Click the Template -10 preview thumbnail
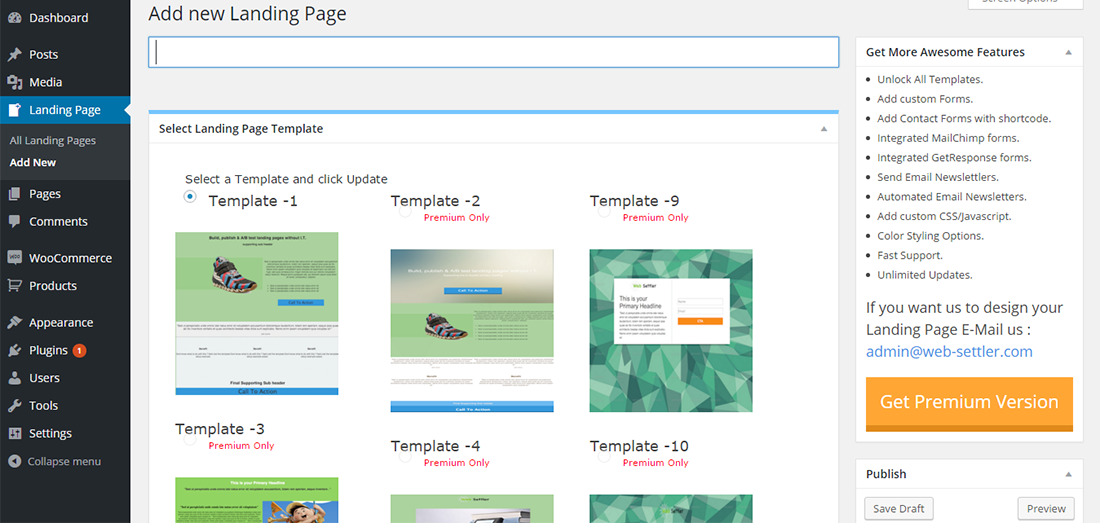Image resolution: width=1100 pixels, height=523 pixels. [x=671, y=508]
